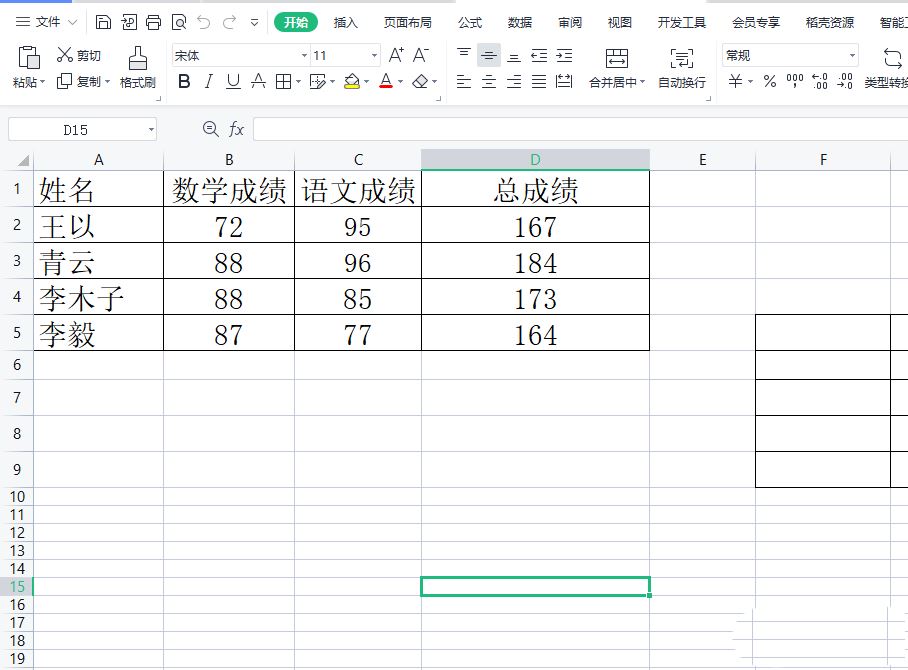
Task: Toggle strikethrough text icon
Action: pos(258,82)
